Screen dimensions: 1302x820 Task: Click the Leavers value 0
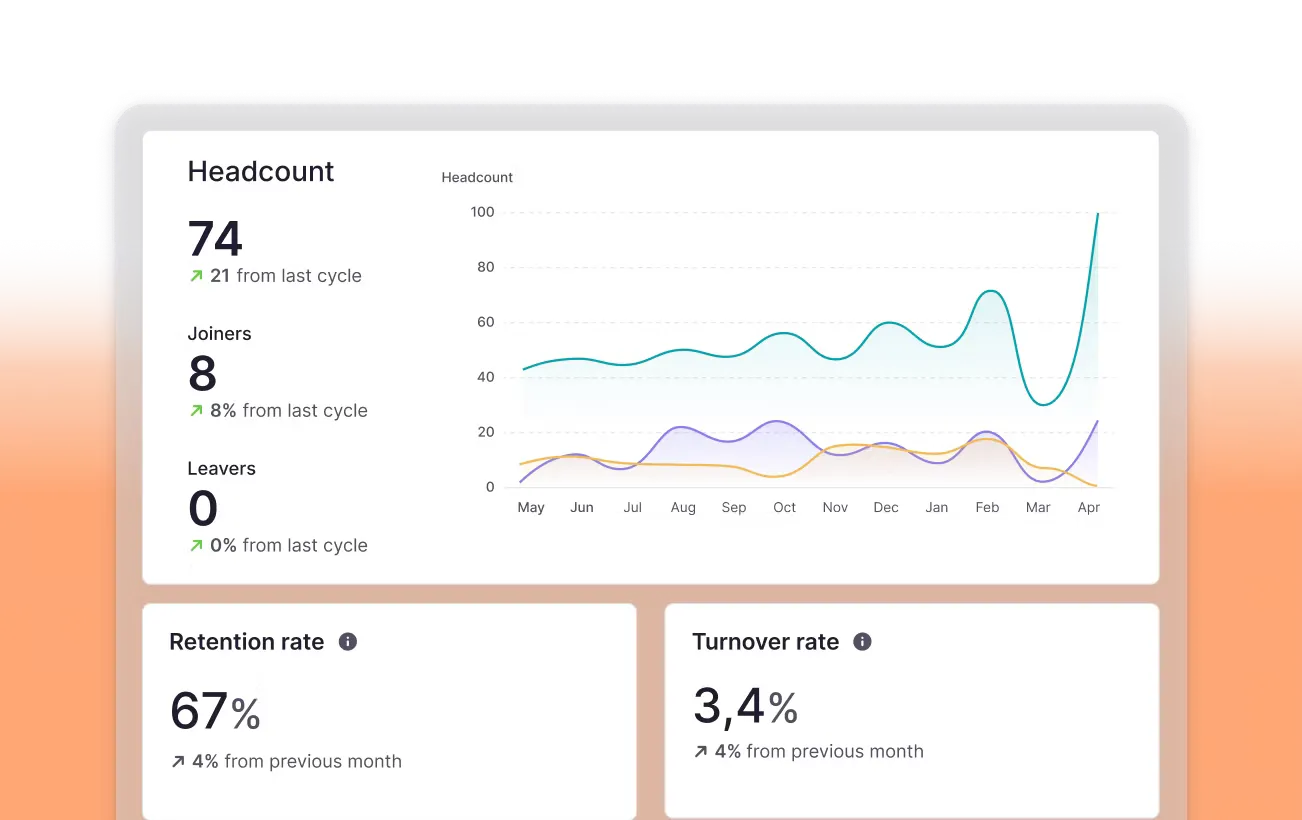[x=203, y=508]
